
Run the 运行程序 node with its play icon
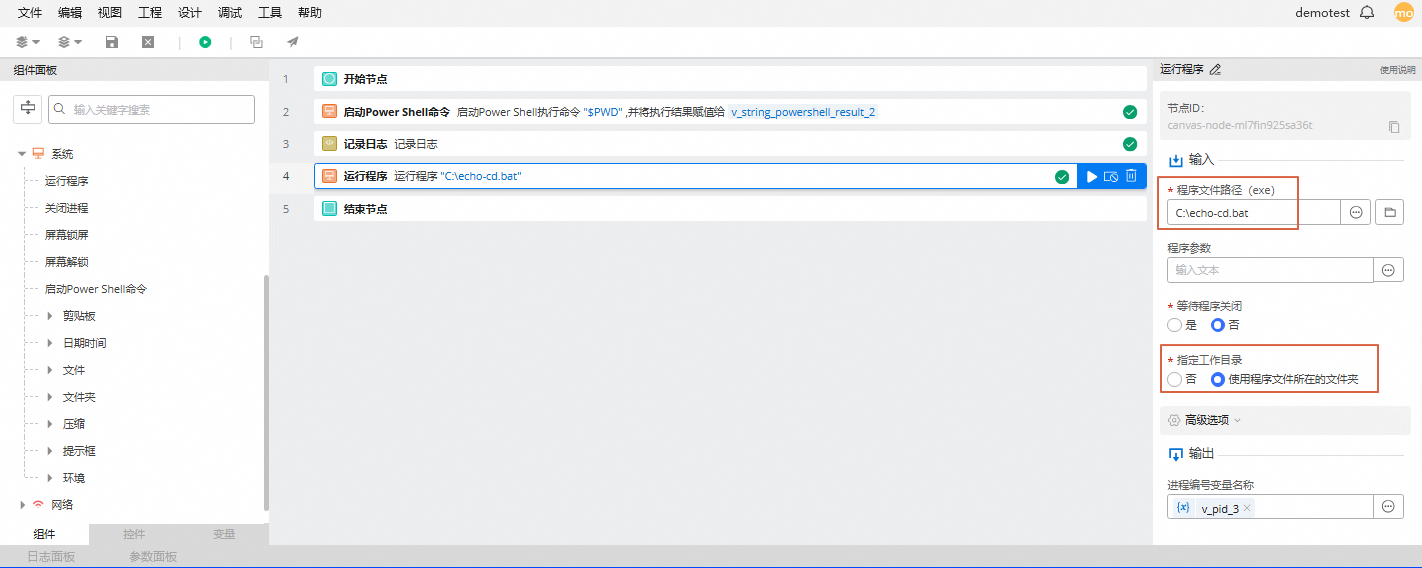1092,177
